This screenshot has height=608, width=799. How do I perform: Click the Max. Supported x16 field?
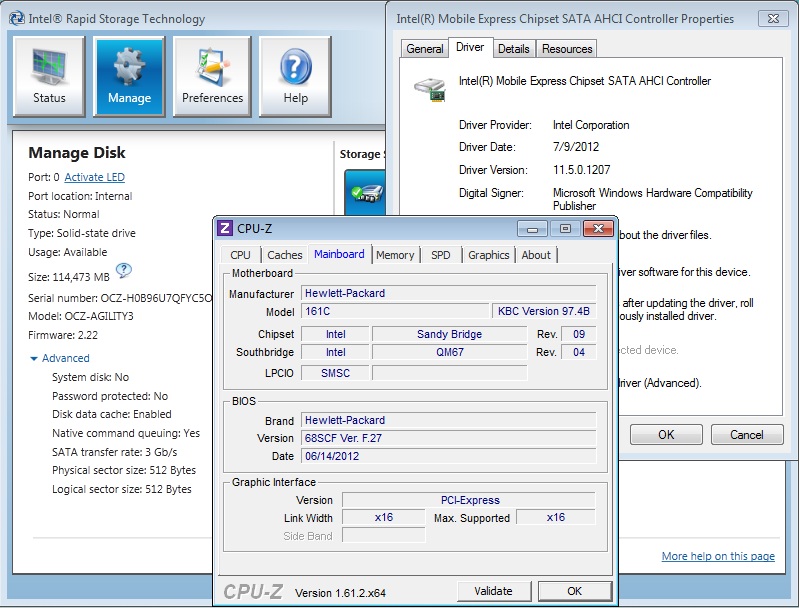(x=556, y=517)
